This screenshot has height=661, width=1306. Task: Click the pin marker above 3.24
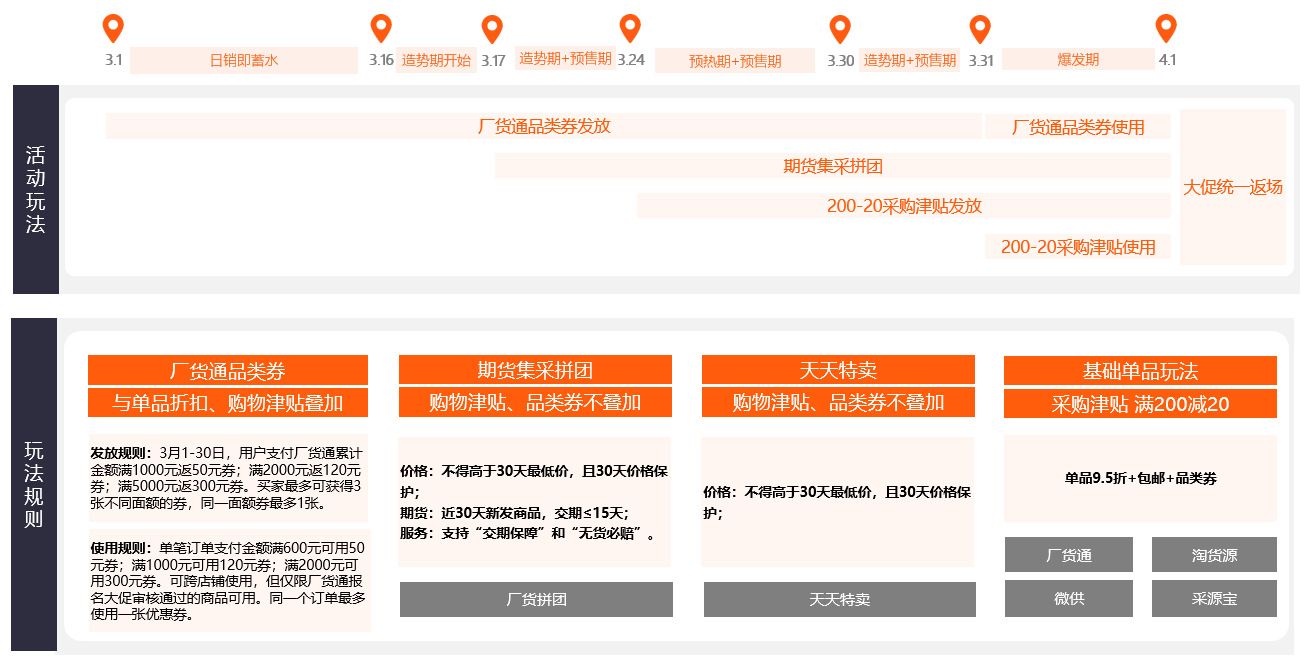click(x=629, y=29)
